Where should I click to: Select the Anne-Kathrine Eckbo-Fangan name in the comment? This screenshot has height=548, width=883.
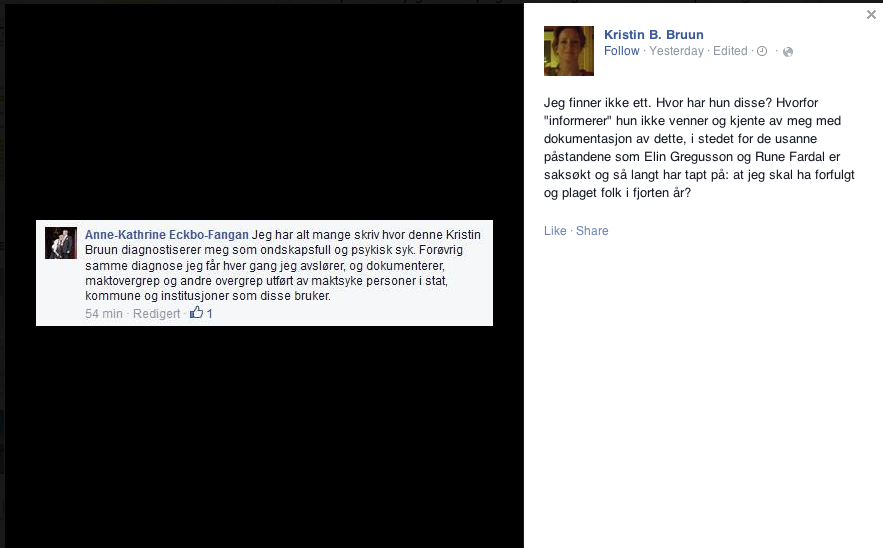click(167, 235)
